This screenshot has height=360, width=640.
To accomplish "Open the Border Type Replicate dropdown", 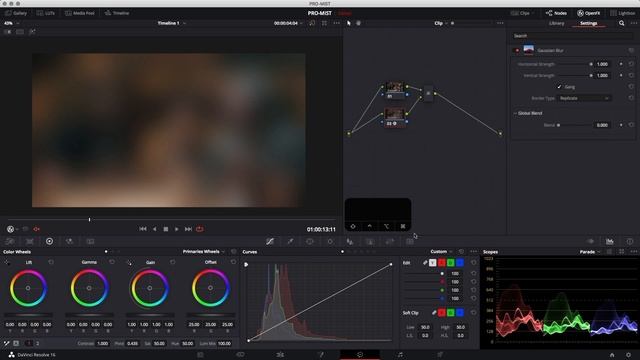I will (x=584, y=98).
